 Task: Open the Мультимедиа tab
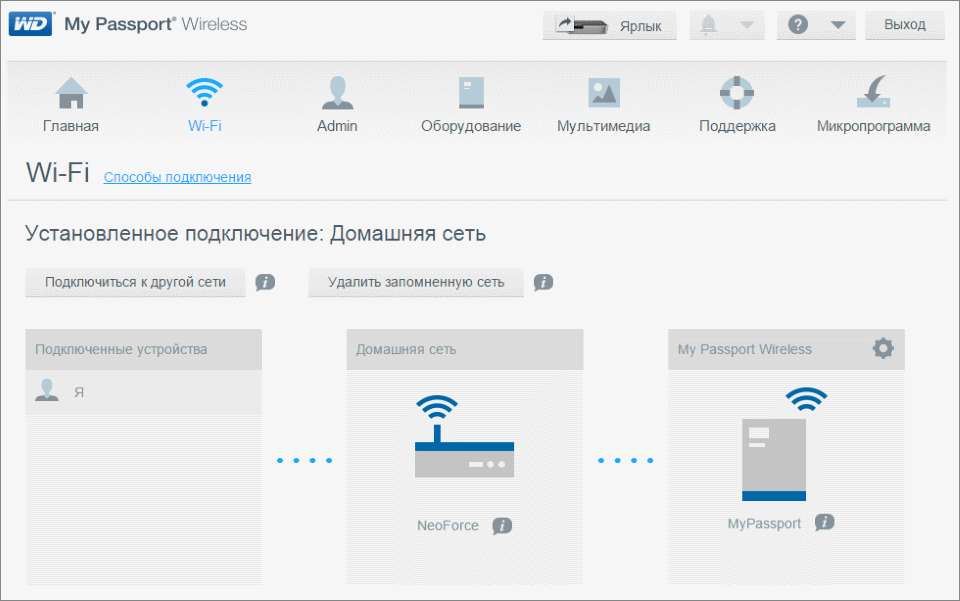click(x=603, y=106)
